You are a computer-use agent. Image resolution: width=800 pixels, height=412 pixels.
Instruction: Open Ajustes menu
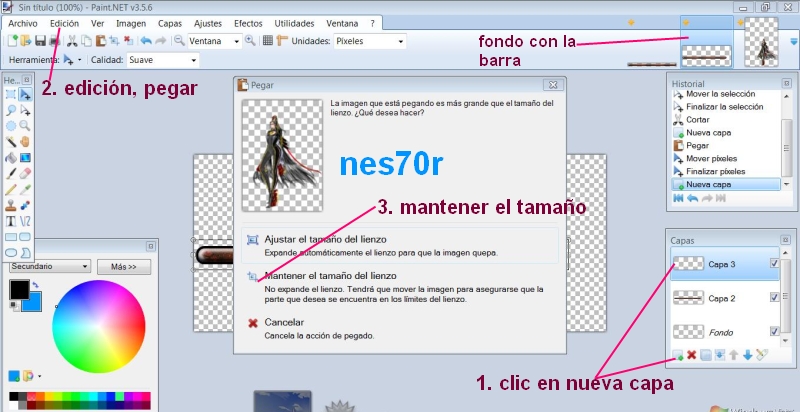coord(208,23)
